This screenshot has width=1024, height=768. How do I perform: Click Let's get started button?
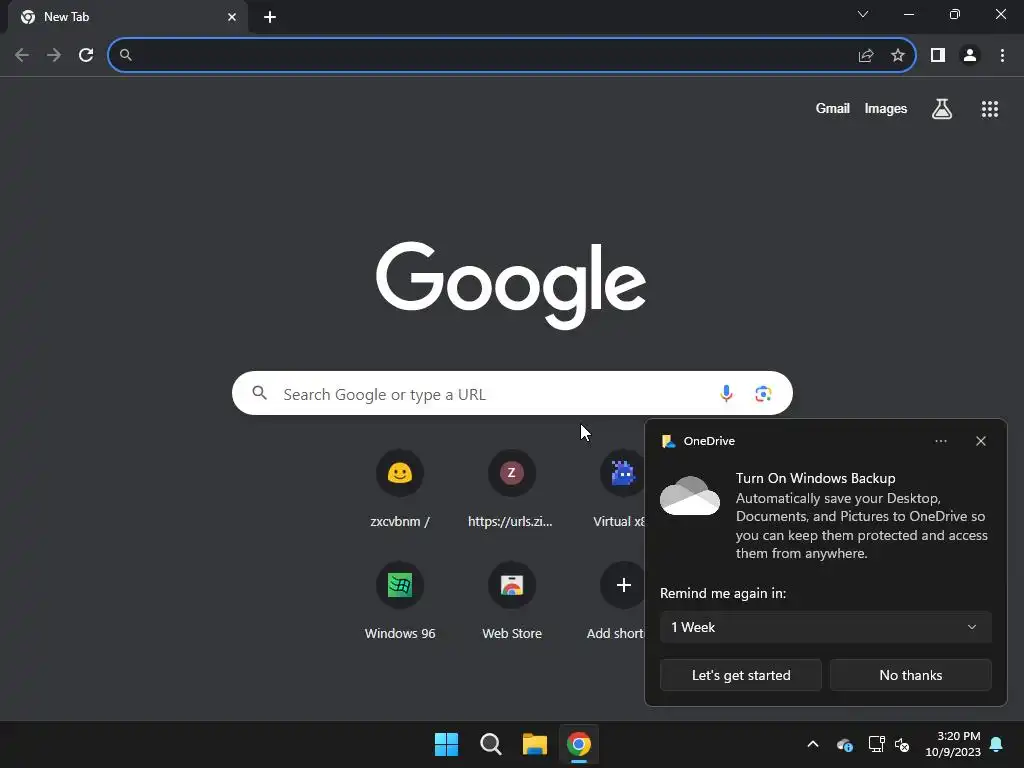(x=741, y=675)
